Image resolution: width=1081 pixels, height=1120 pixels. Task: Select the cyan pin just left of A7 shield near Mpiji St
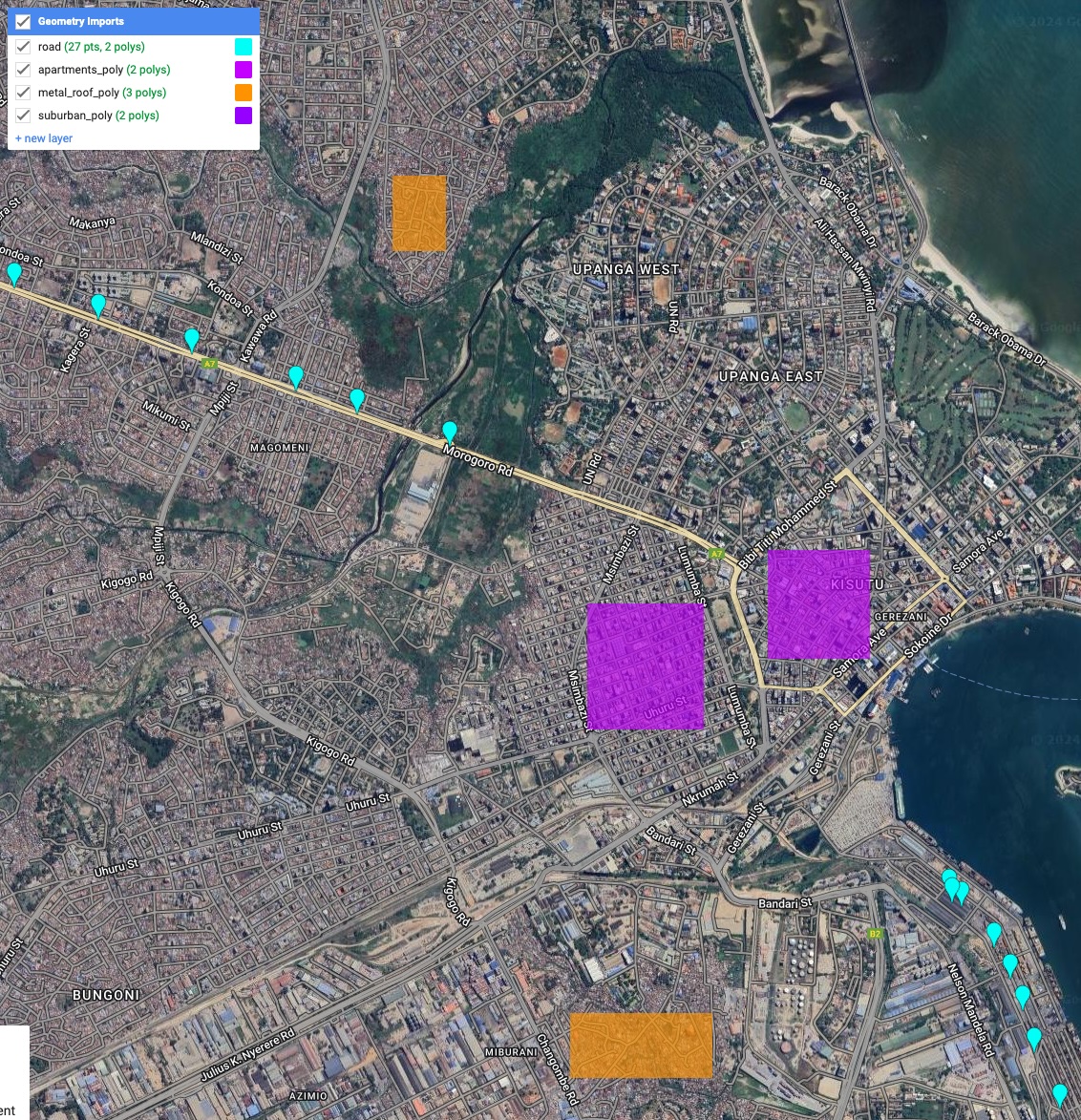pos(192,340)
